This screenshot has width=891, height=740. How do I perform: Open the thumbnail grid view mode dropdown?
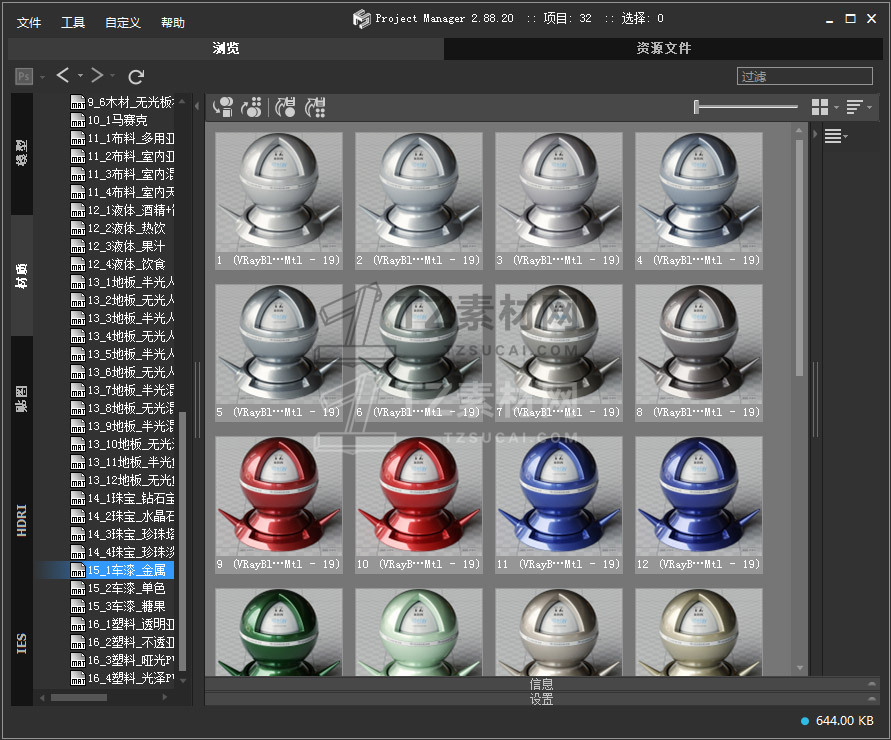(824, 107)
